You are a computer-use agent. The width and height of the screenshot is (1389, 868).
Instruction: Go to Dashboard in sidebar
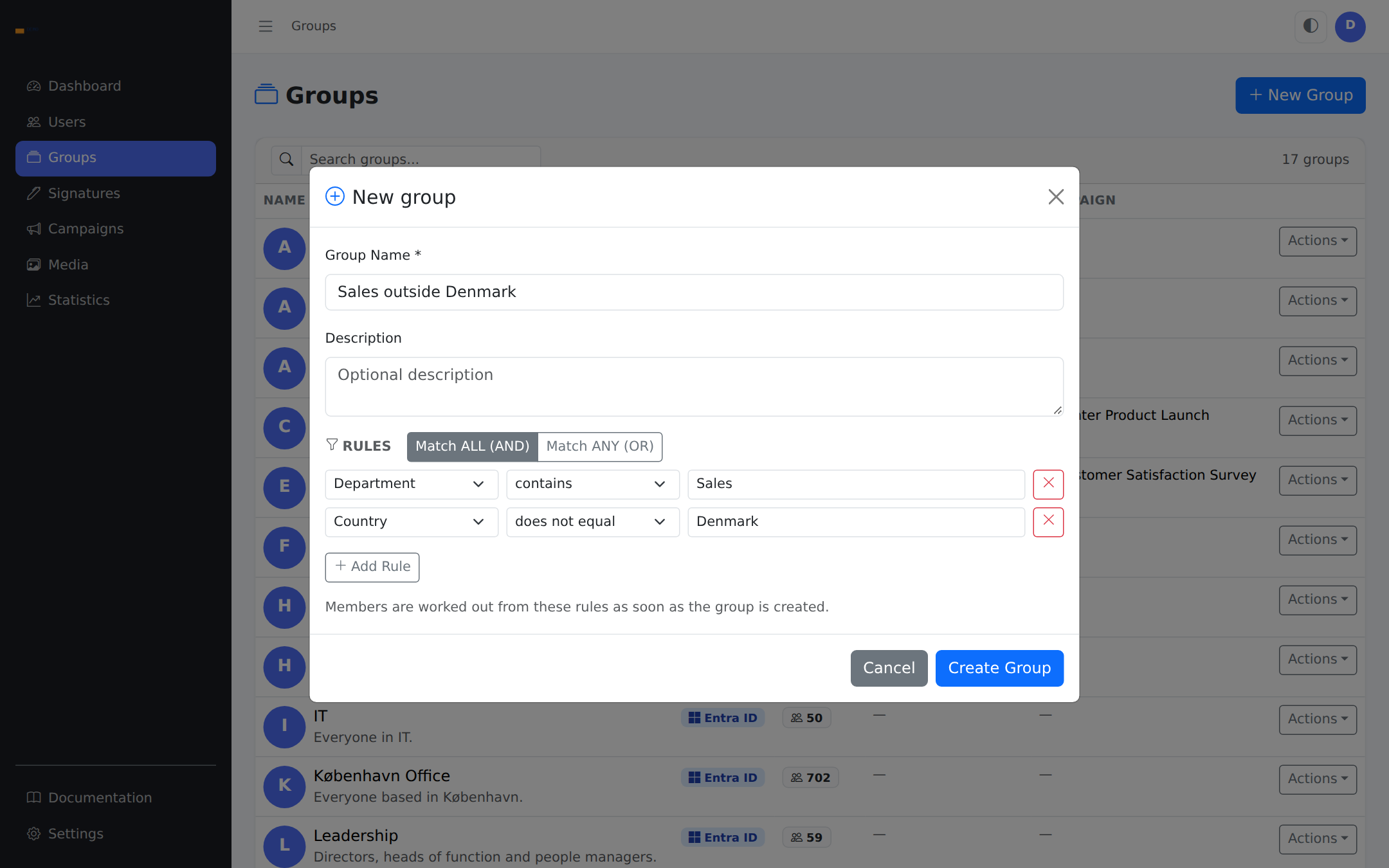pyautogui.click(x=116, y=86)
